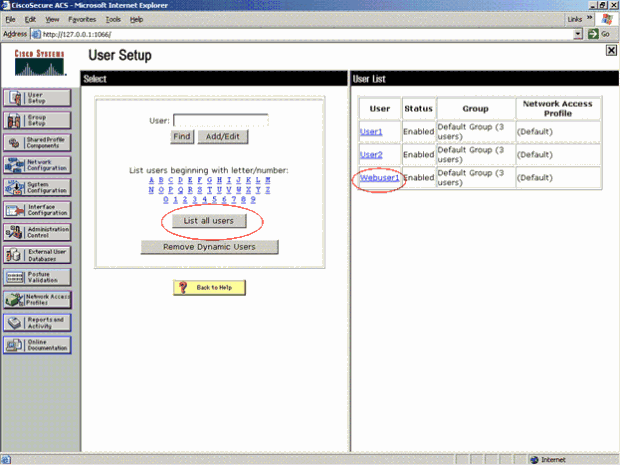Click the Back to Help button
The width and height of the screenshot is (620, 465).
[209, 287]
